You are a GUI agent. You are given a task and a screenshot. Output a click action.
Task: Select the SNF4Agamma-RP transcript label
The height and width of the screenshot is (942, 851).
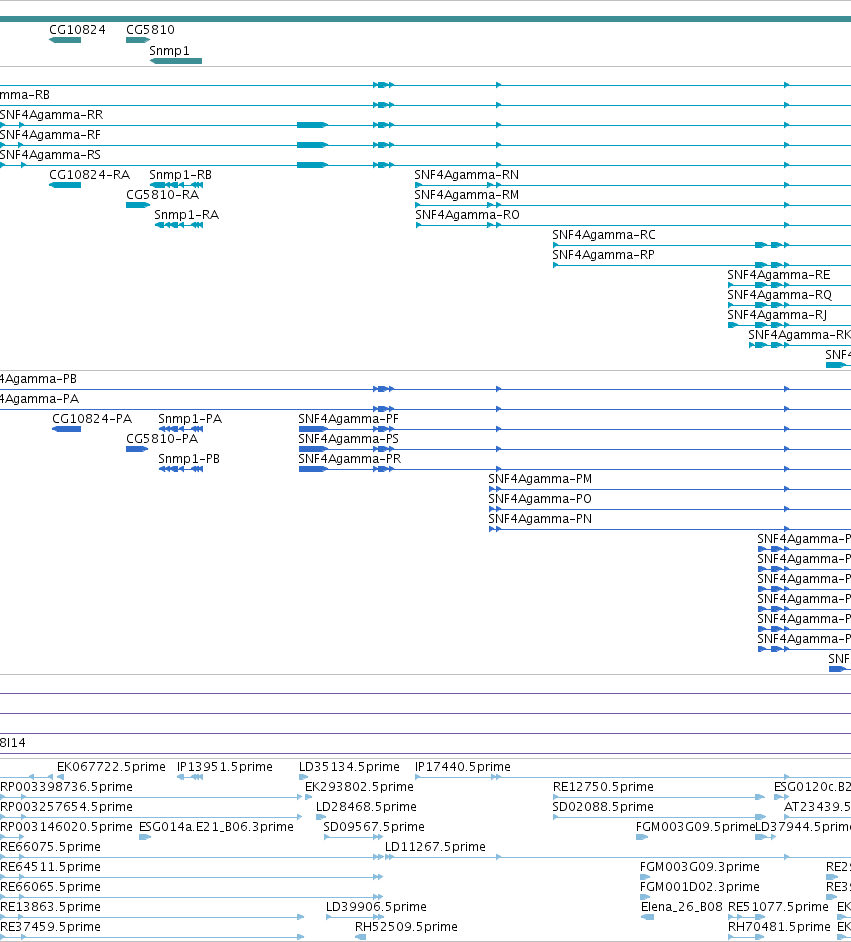[x=603, y=255]
